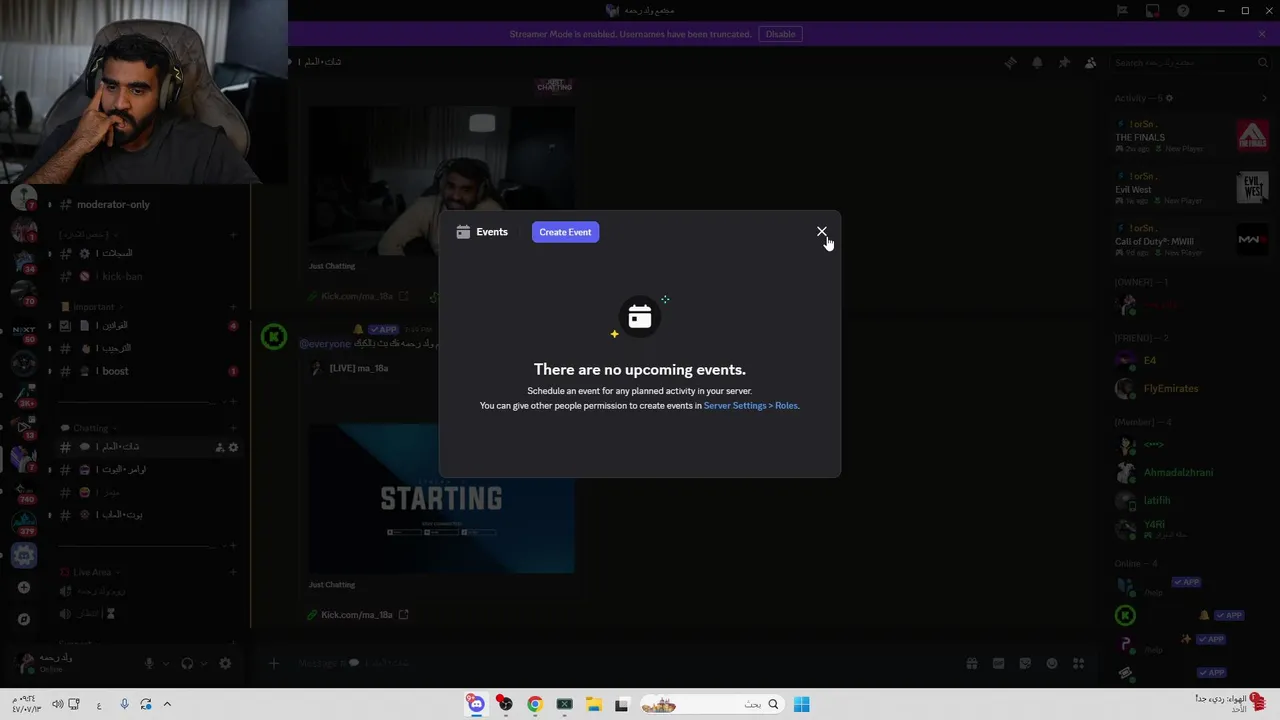Select member Ahmadalzhrani in member list

[x=1191, y=472]
